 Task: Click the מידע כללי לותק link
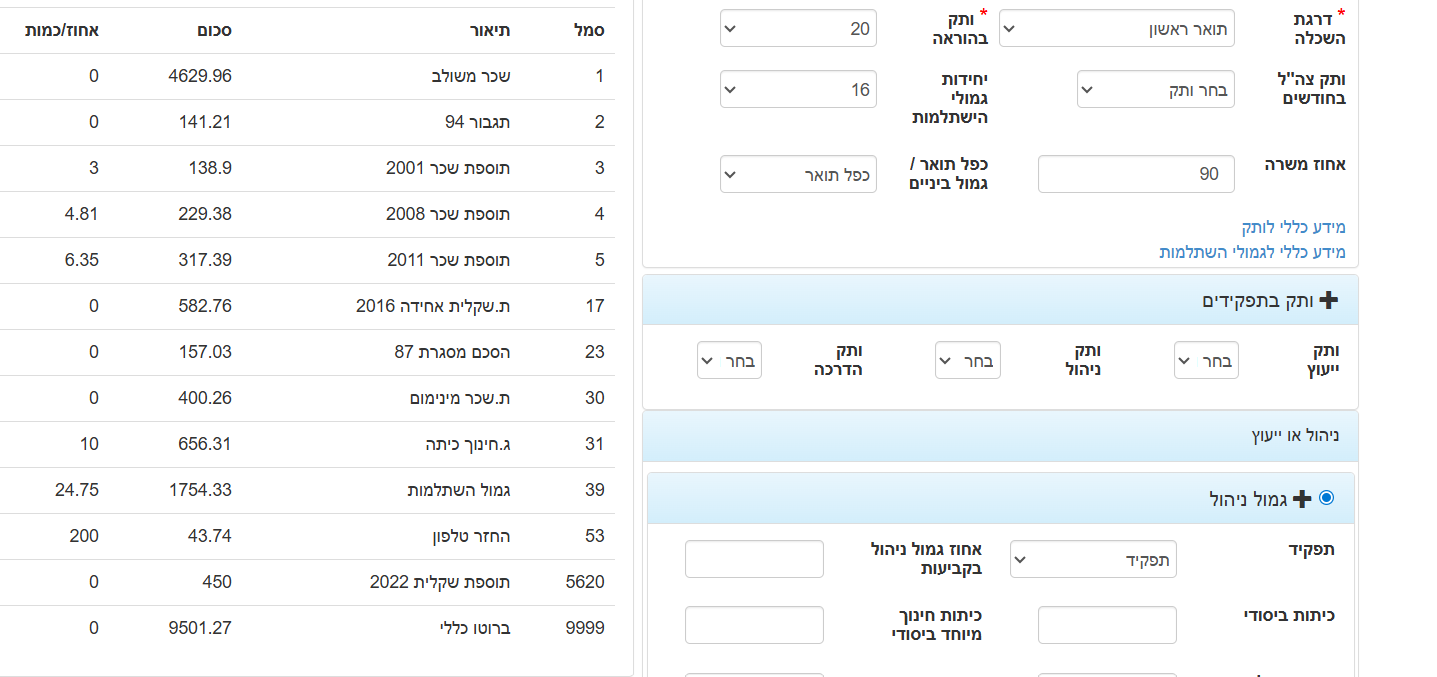1293,227
